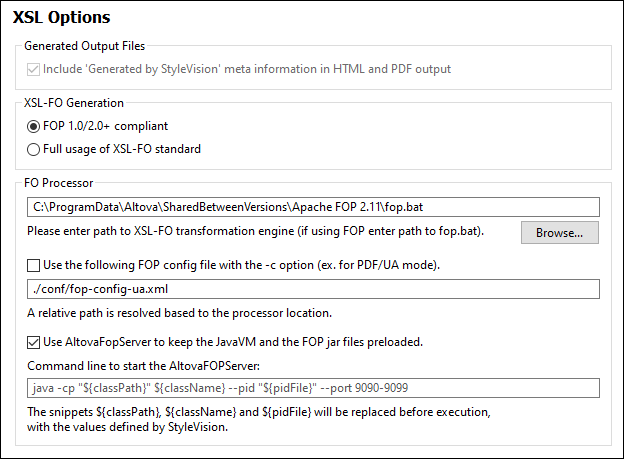624x459 pixels.
Task: Click the XSL-FO Generation group label
Action: (73, 102)
